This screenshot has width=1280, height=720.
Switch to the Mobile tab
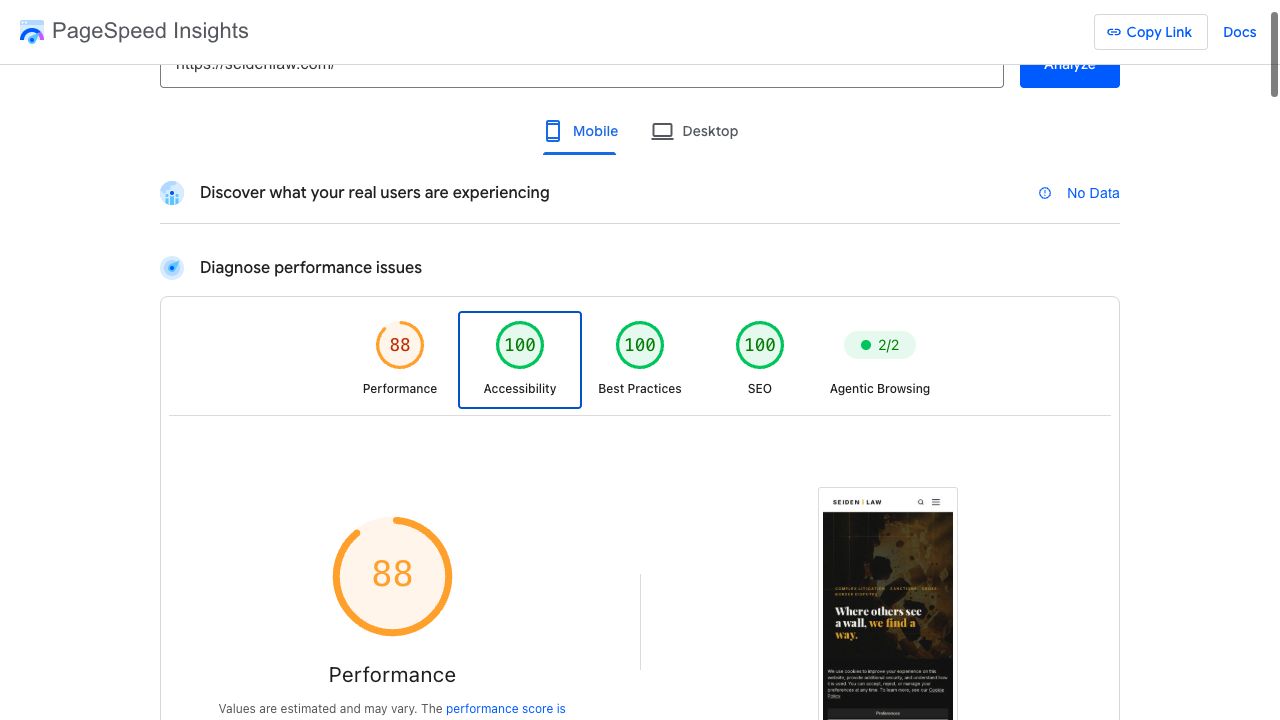click(x=580, y=131)
